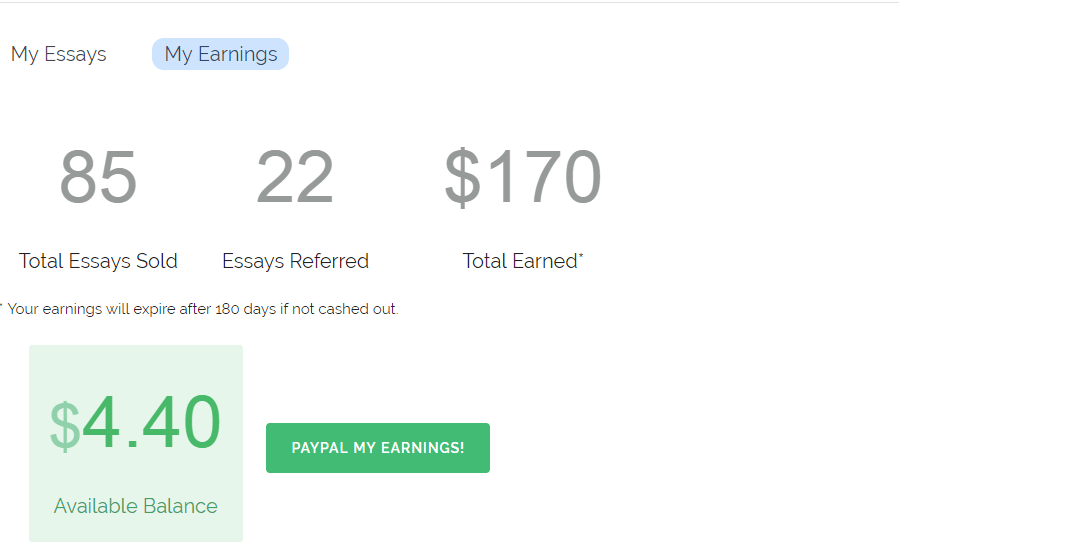Click the horizontal divider above the tabs

point(450,2)
